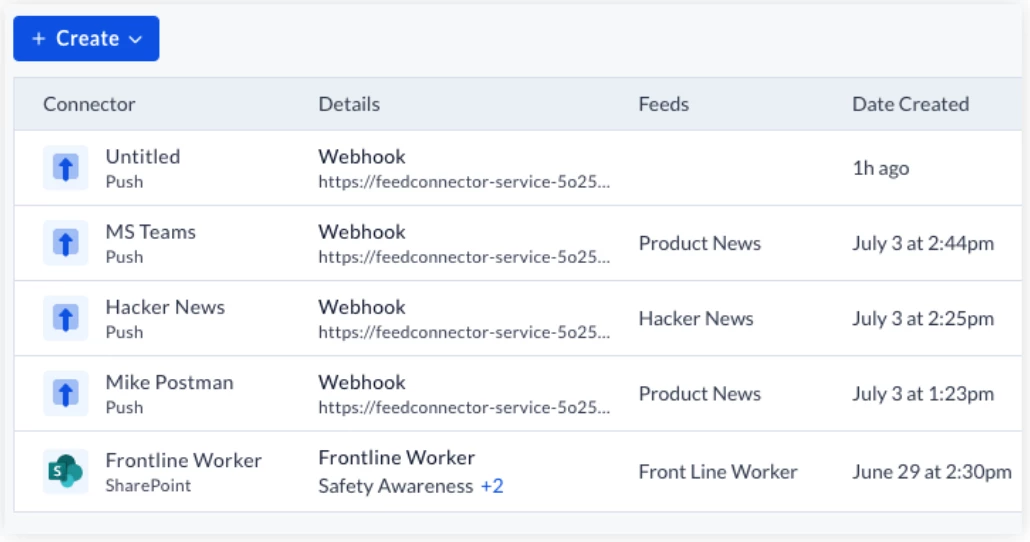Open the Frontline Worker connector name
Image resolution: width=1030 pixels, height=542 pixels.
click(x=183, y=460)
